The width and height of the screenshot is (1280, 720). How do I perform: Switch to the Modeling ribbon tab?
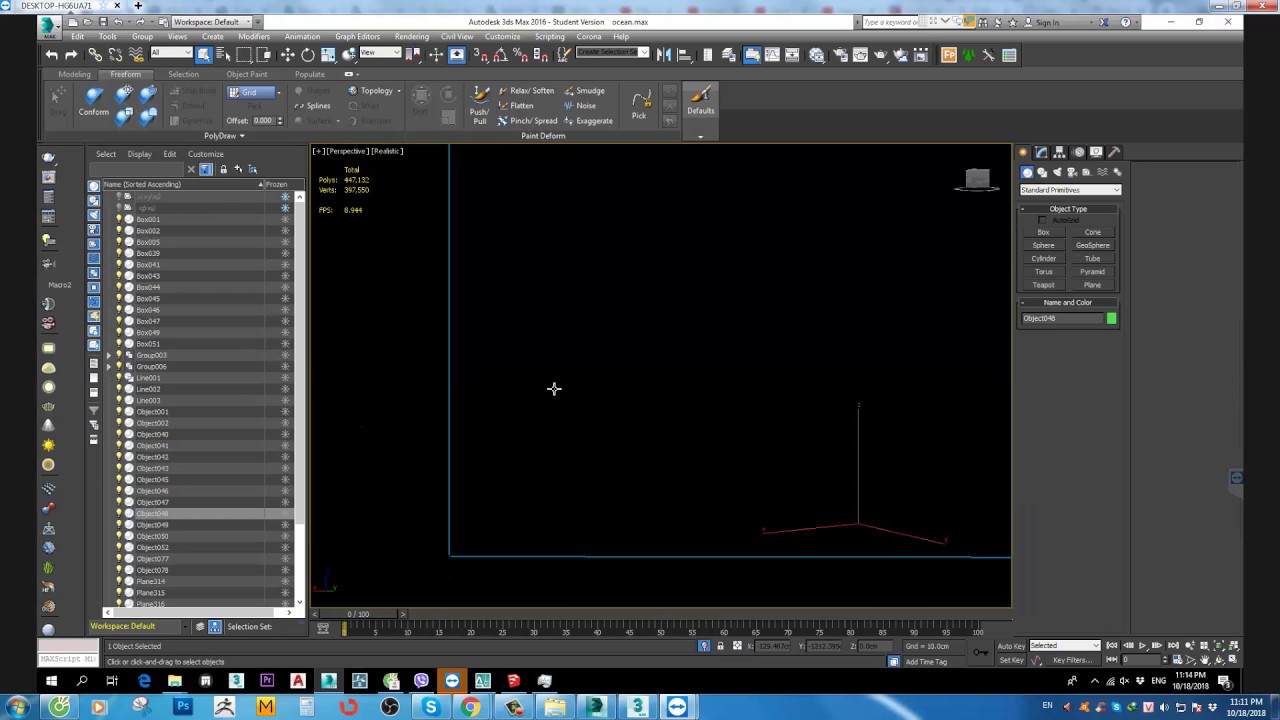pyautogui.click(x=74, y=74)
